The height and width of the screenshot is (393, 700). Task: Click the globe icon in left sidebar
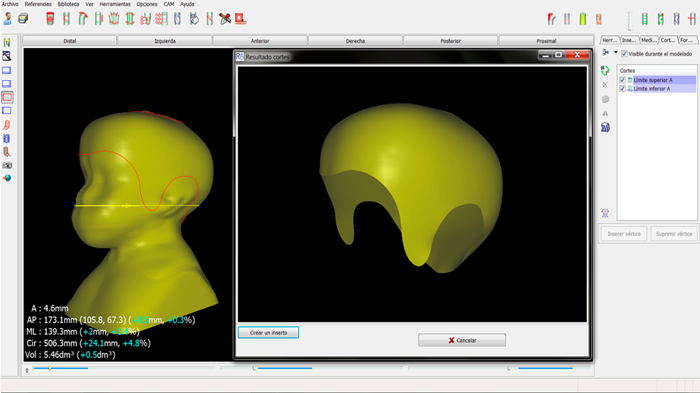(x=7, y=178)
